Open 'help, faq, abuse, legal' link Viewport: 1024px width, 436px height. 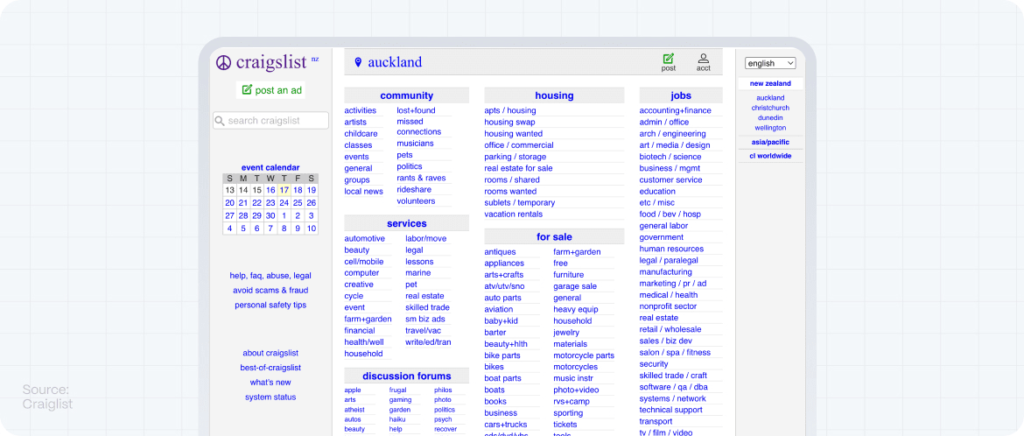coord(270,276)
